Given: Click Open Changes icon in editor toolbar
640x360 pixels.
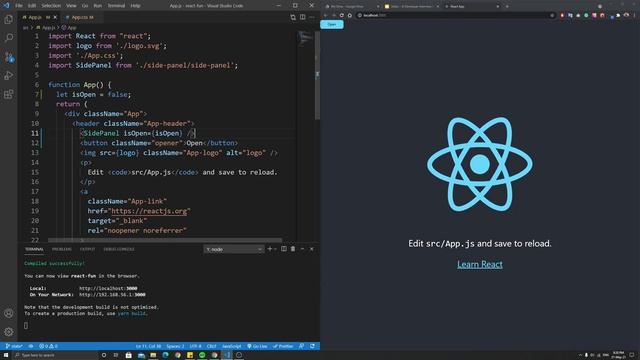Looking at the screenshot, I should click(293, 17).
